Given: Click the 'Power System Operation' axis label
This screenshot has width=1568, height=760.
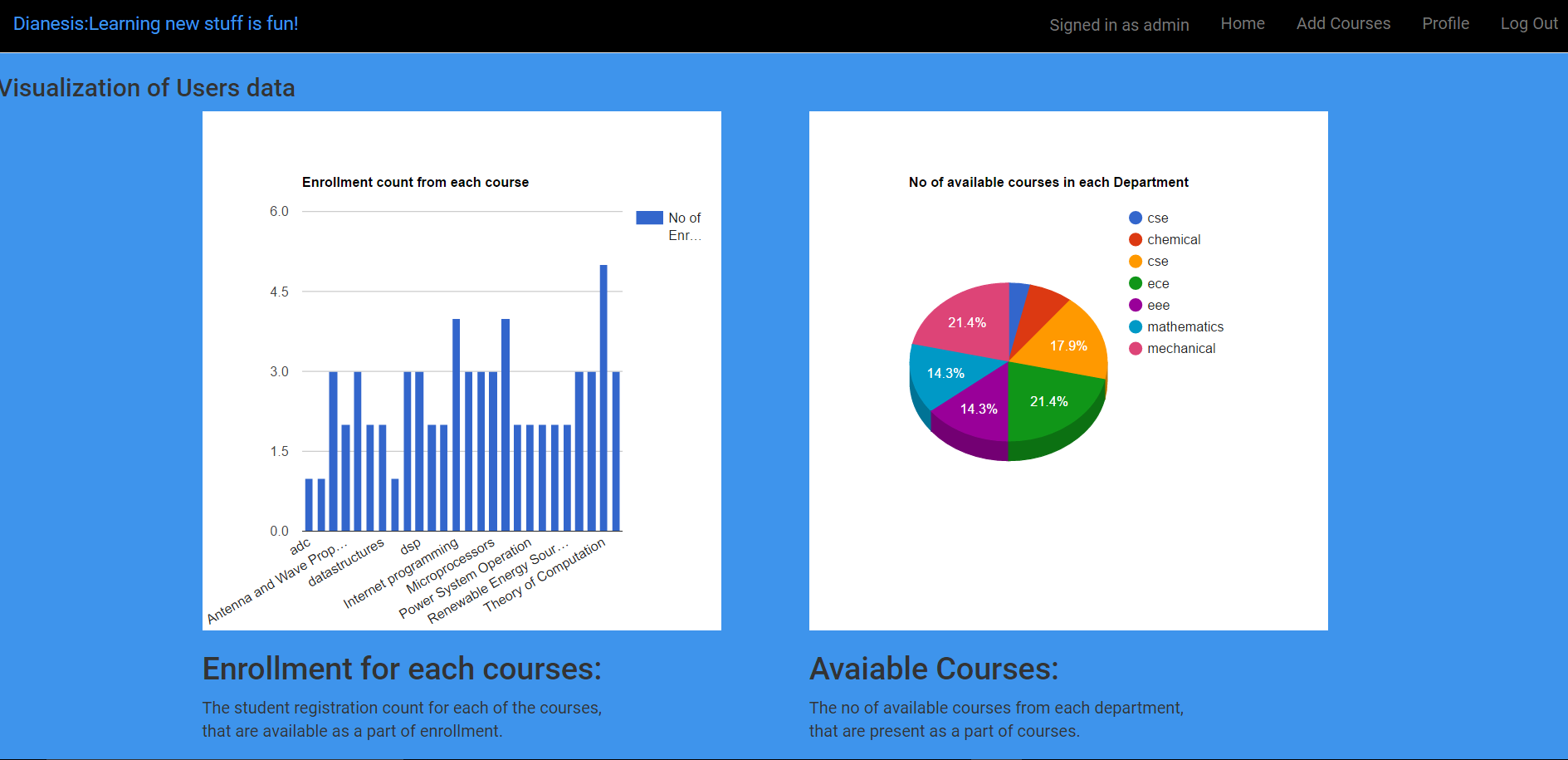Looking at the screenshot, I should point(466,579).
